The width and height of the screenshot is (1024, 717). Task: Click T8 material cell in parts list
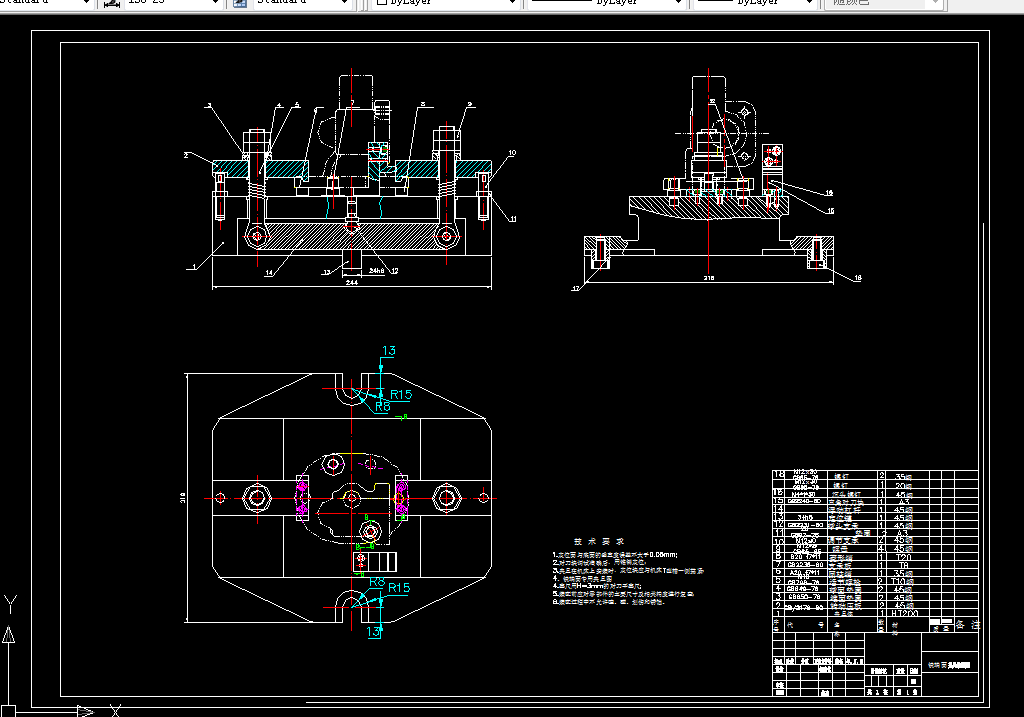pyautogui.click(x=903, y=566)
